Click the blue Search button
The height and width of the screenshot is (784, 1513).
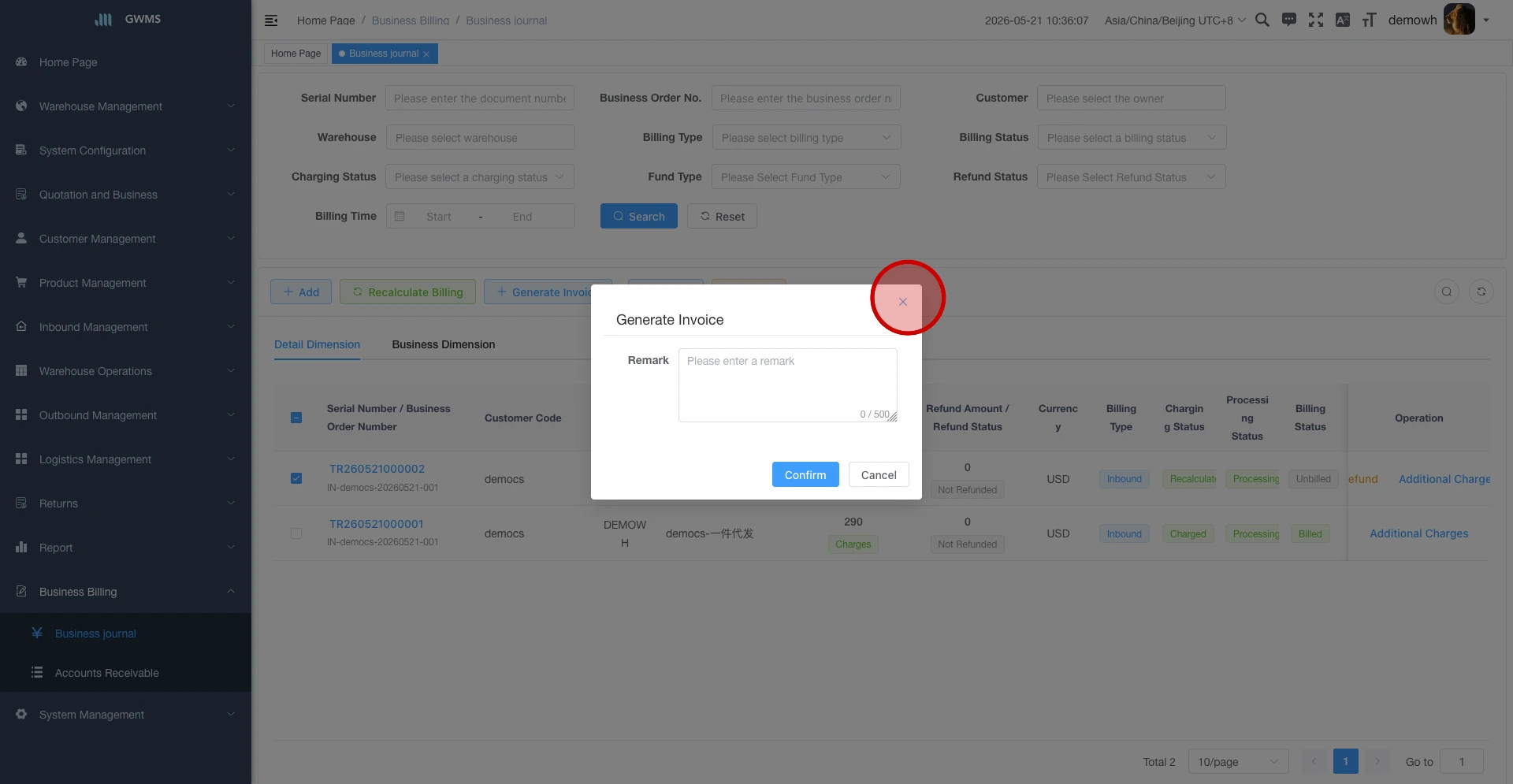click(639, 216)
